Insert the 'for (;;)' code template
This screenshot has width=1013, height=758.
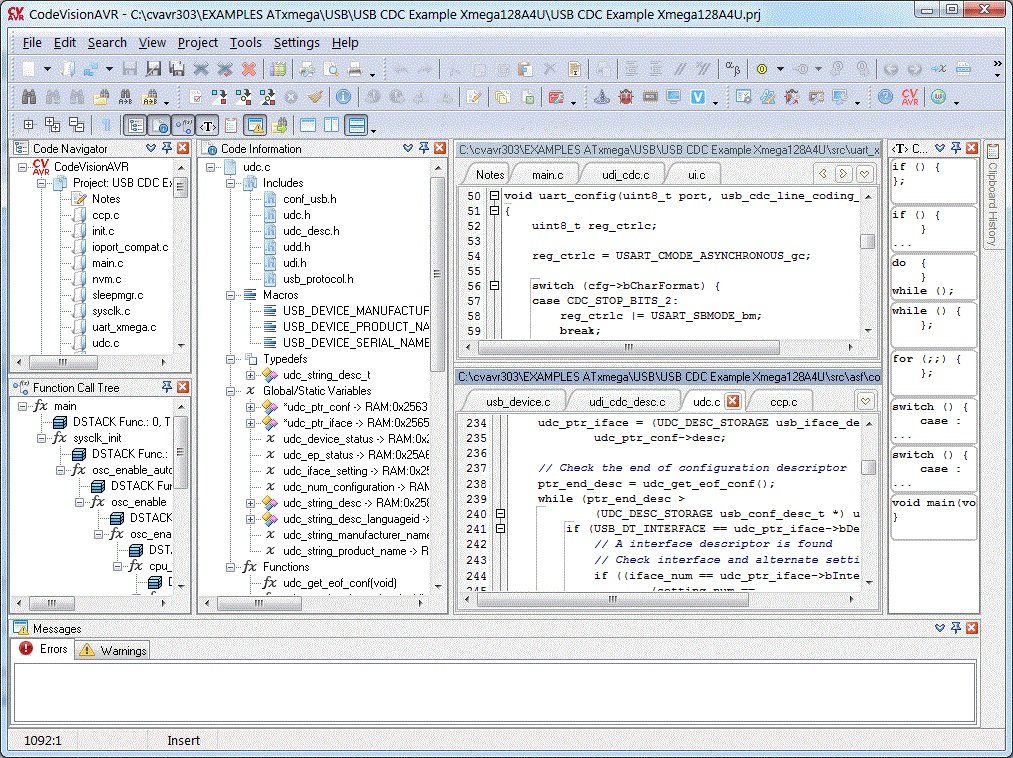[x=933, y=373]
